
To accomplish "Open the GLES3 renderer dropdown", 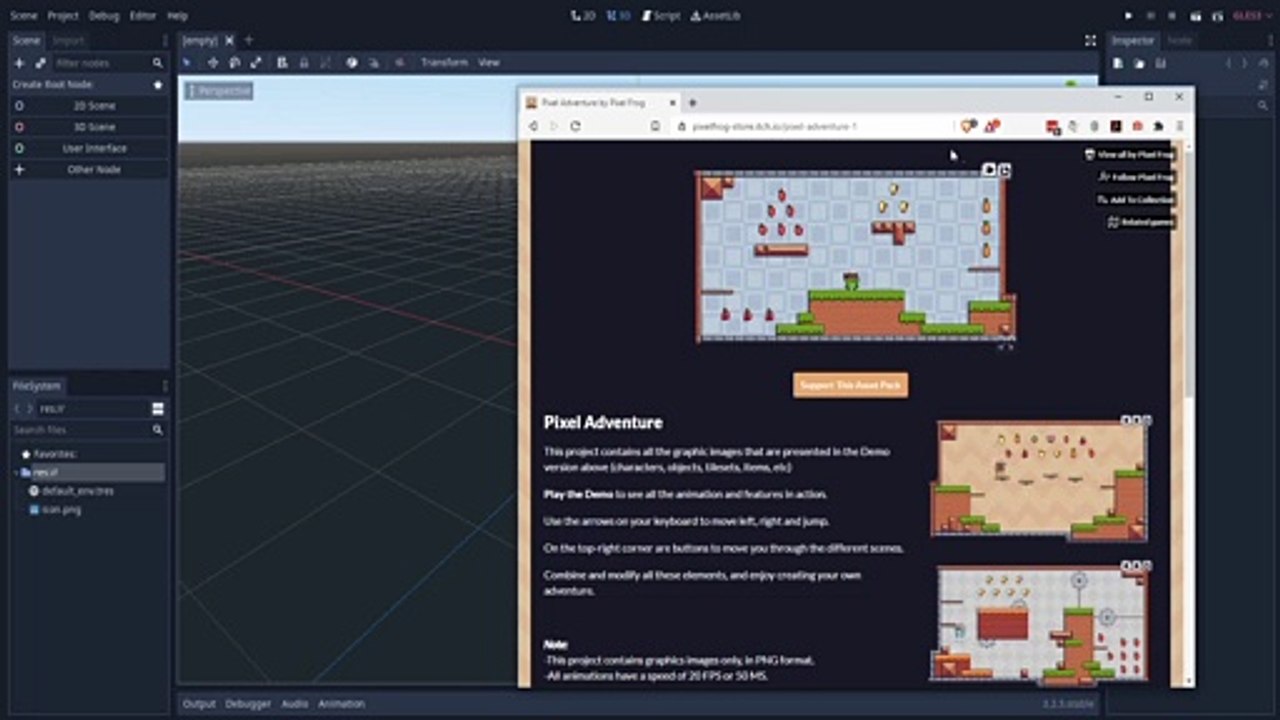I will coord(1251,16).
